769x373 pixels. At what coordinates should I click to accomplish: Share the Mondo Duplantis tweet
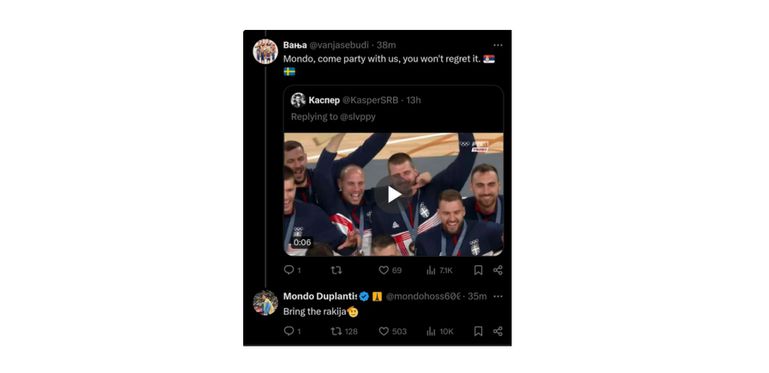tap(497, 331)
